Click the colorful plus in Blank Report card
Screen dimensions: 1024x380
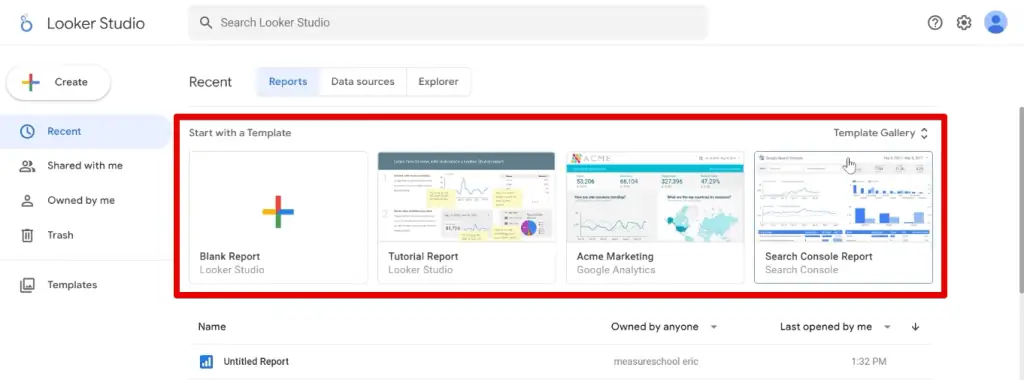[278, 212]
